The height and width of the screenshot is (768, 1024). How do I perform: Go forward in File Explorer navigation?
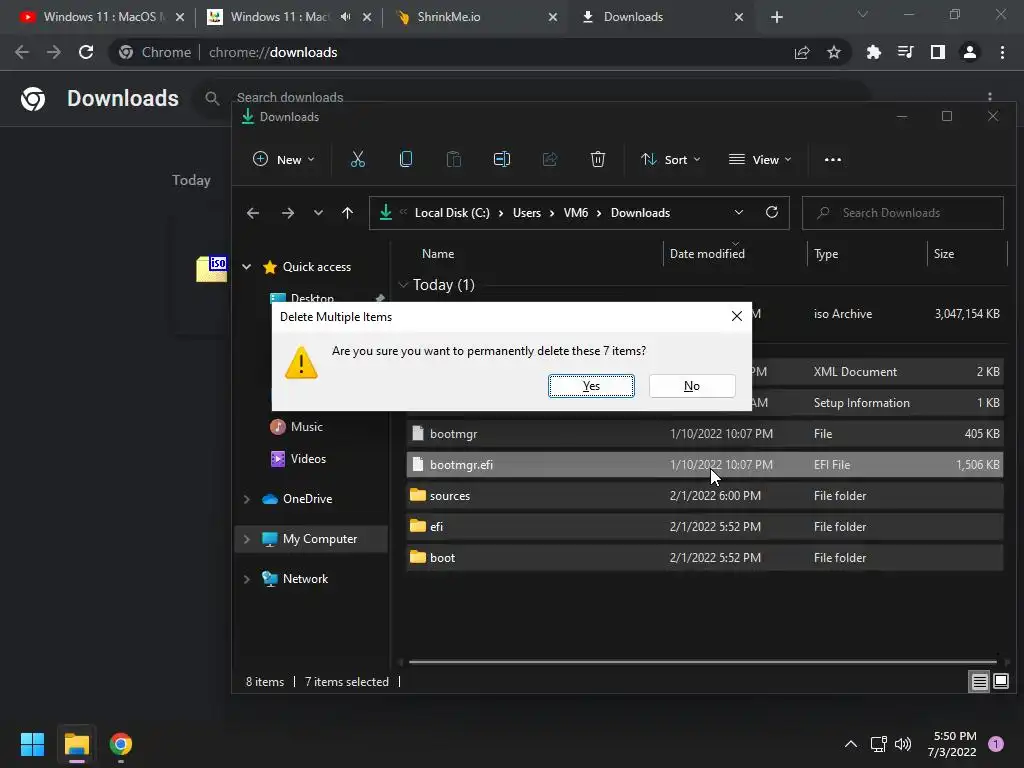point(287,213)
